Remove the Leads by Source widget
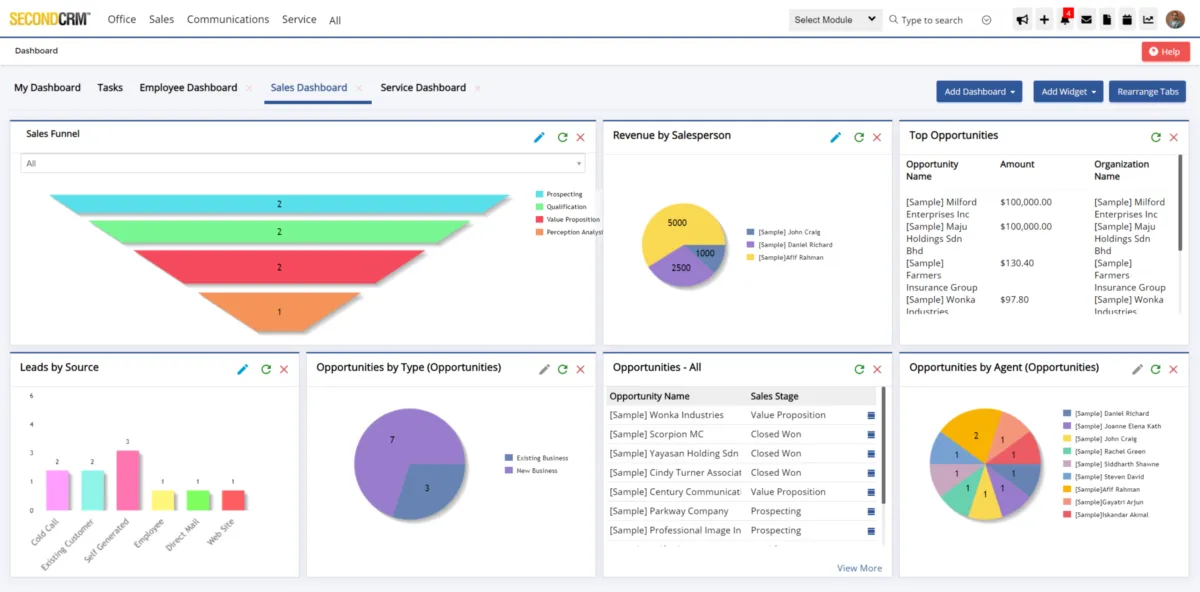 point(284,369)
